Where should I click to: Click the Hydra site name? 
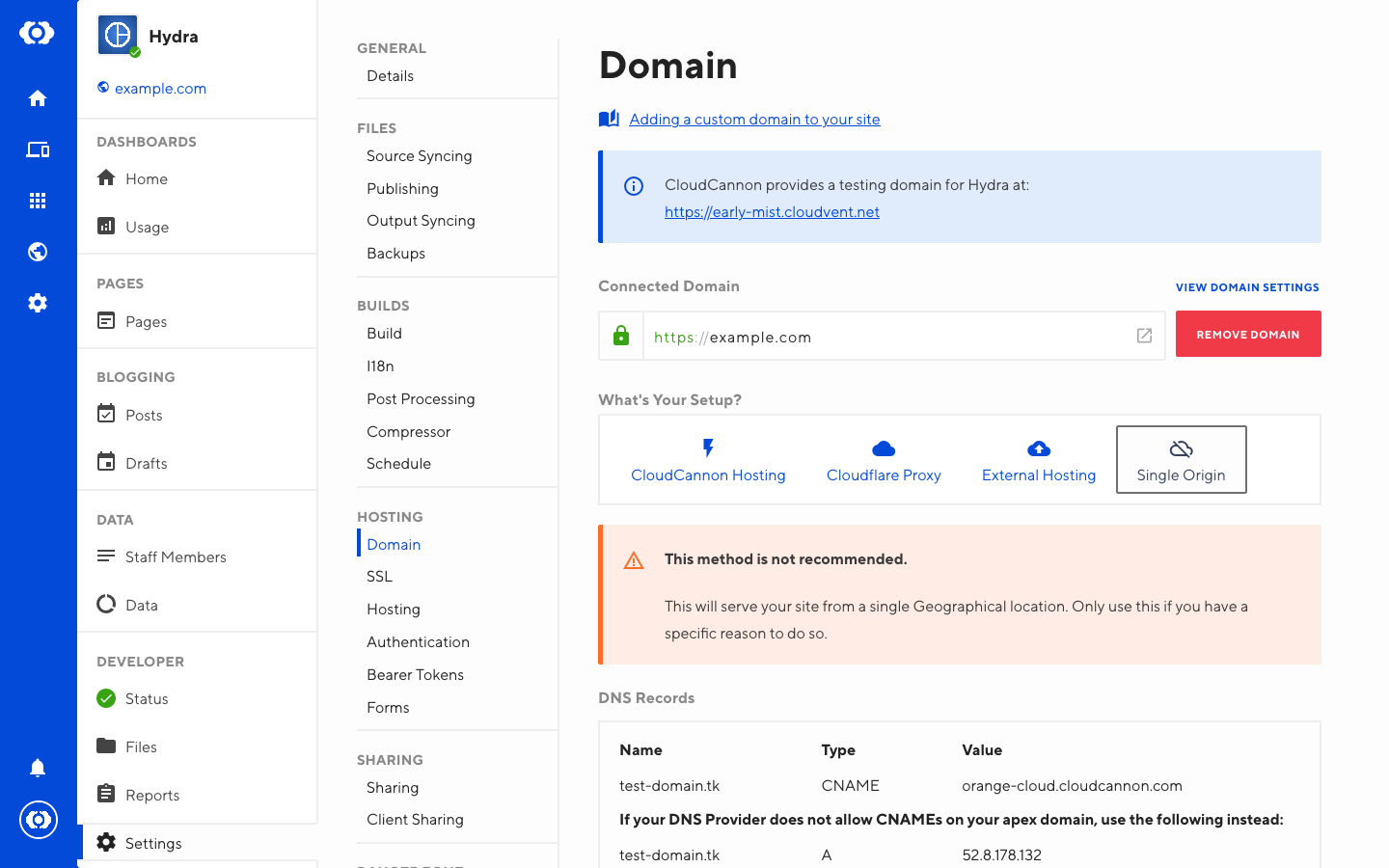(x=174, y=37)
